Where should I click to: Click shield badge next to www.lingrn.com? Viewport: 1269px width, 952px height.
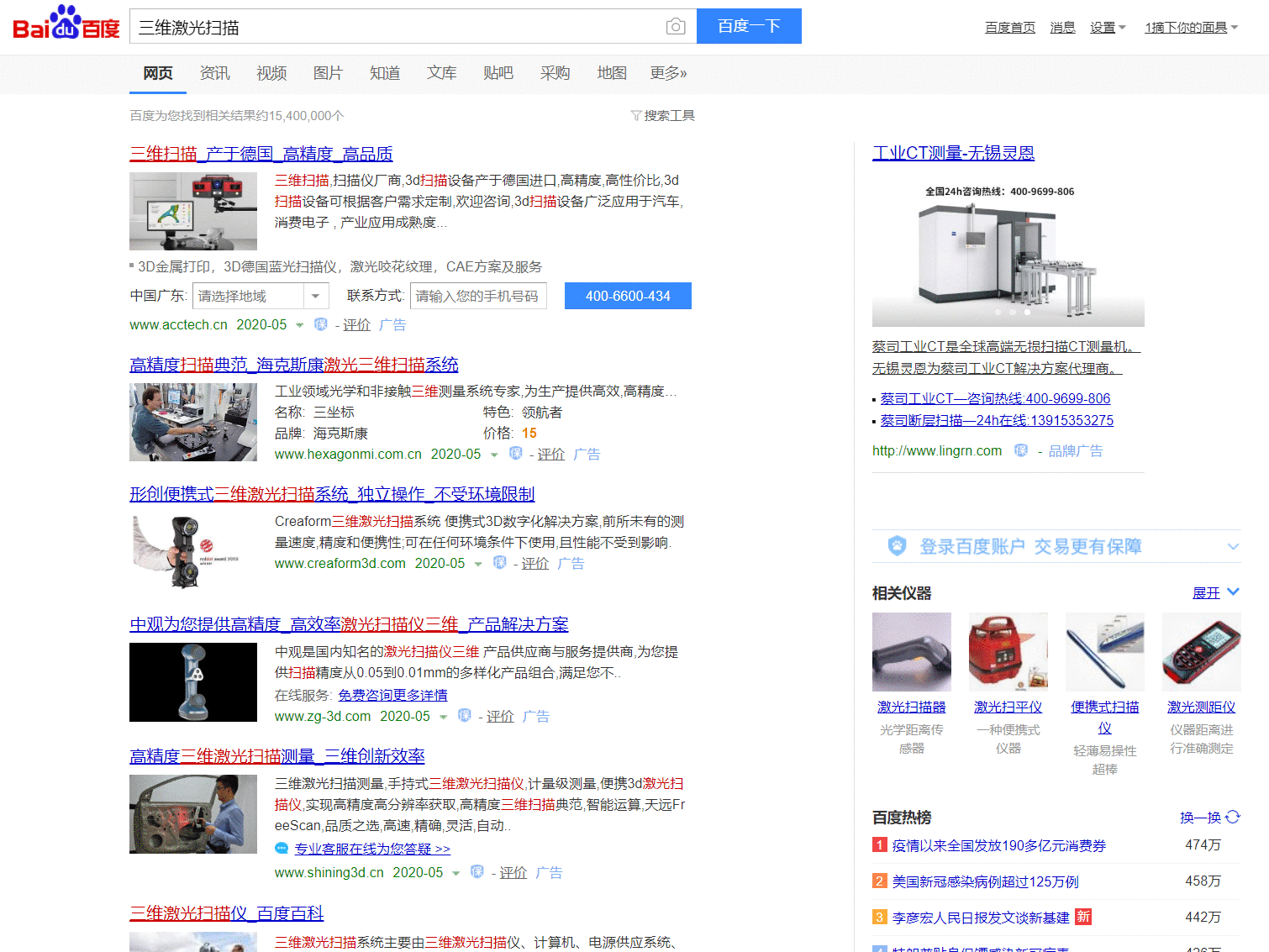coord(1021,450)
